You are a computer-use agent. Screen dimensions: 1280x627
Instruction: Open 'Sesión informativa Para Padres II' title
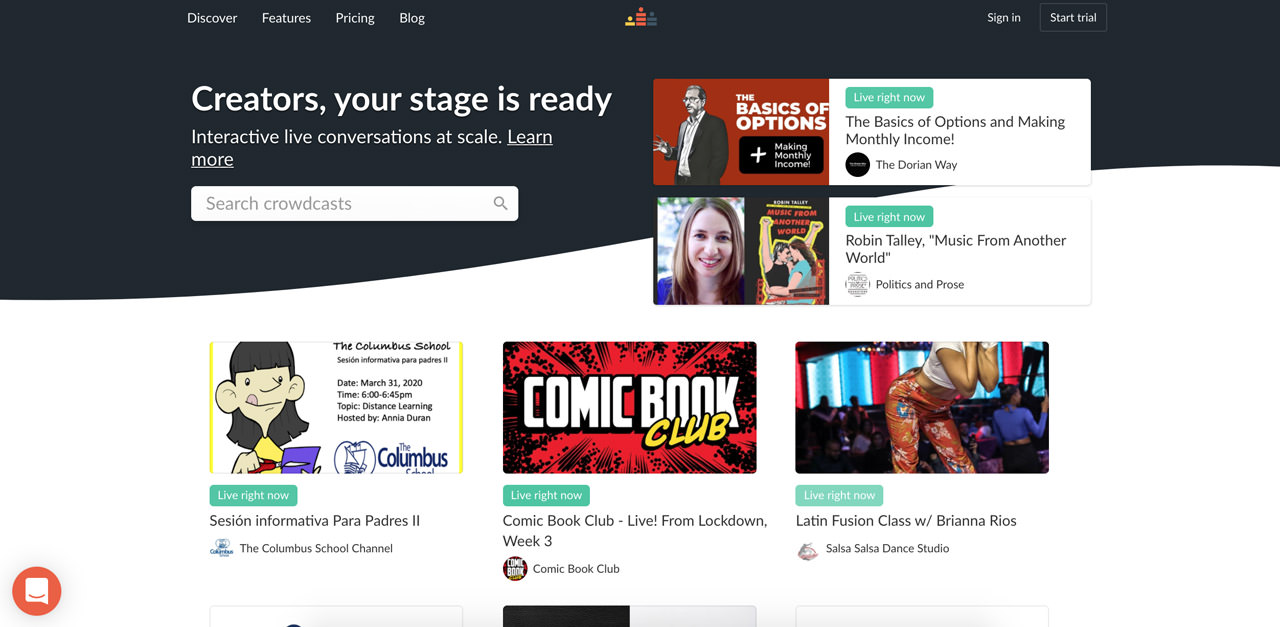(x=315, y=521)
